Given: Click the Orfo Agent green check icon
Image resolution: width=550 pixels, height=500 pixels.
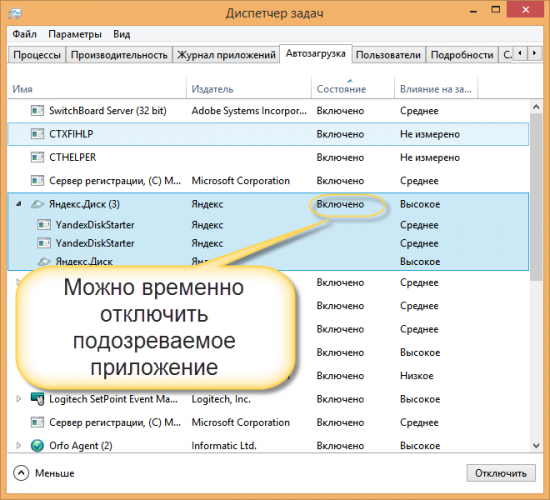Looking at the screenshot, I should tap(37, 446).
